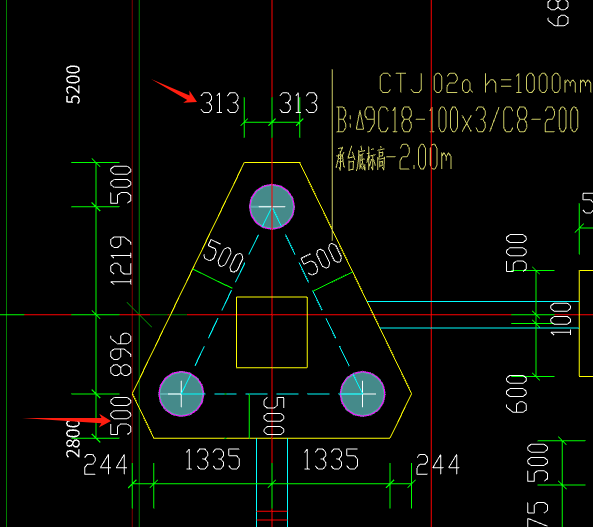593x527 pixels.
Task: Select the left "1335" bottom dimension
Action: (x=213, y=460)
